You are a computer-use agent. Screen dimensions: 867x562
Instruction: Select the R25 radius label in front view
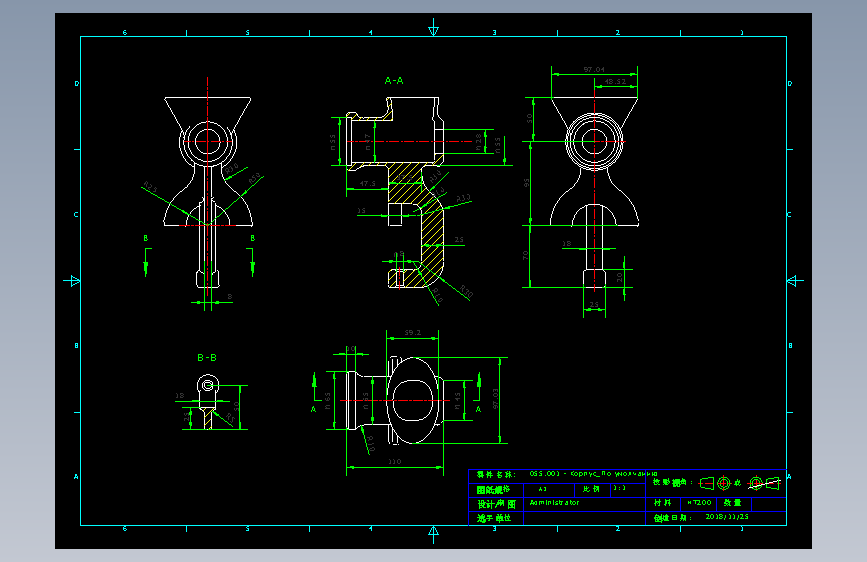(150, 186)
